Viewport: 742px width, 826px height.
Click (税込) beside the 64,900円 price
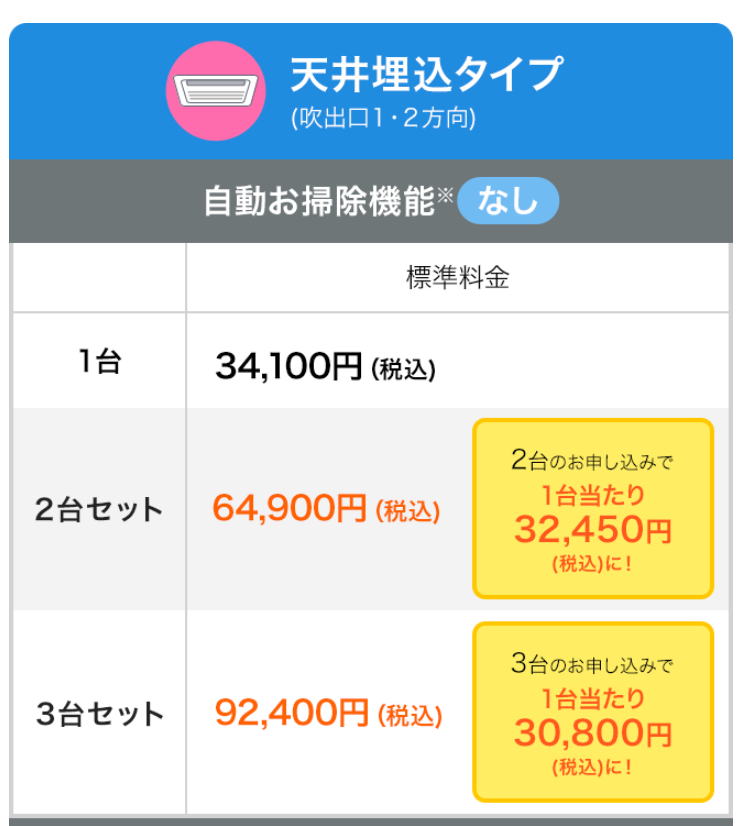(407, 512)
